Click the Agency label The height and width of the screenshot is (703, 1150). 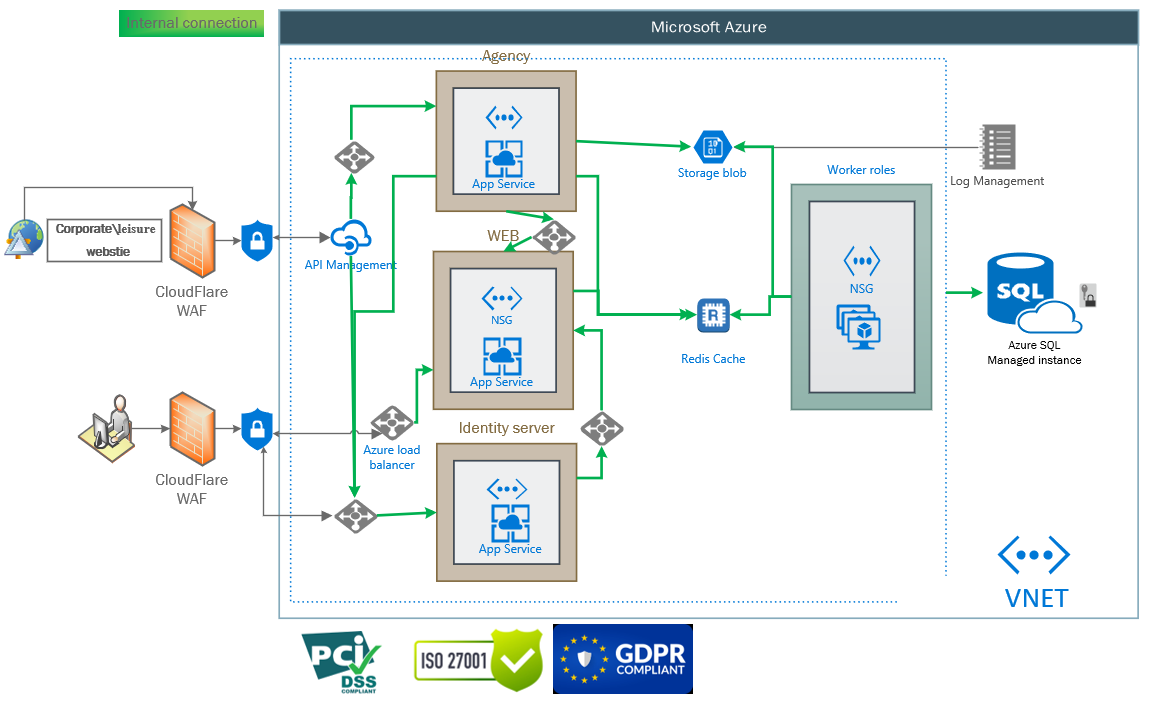(x=506, y=56)
